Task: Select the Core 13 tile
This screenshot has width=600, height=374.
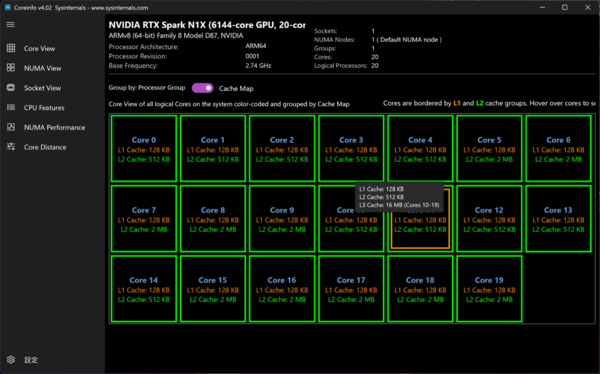Action: [558, 219]
